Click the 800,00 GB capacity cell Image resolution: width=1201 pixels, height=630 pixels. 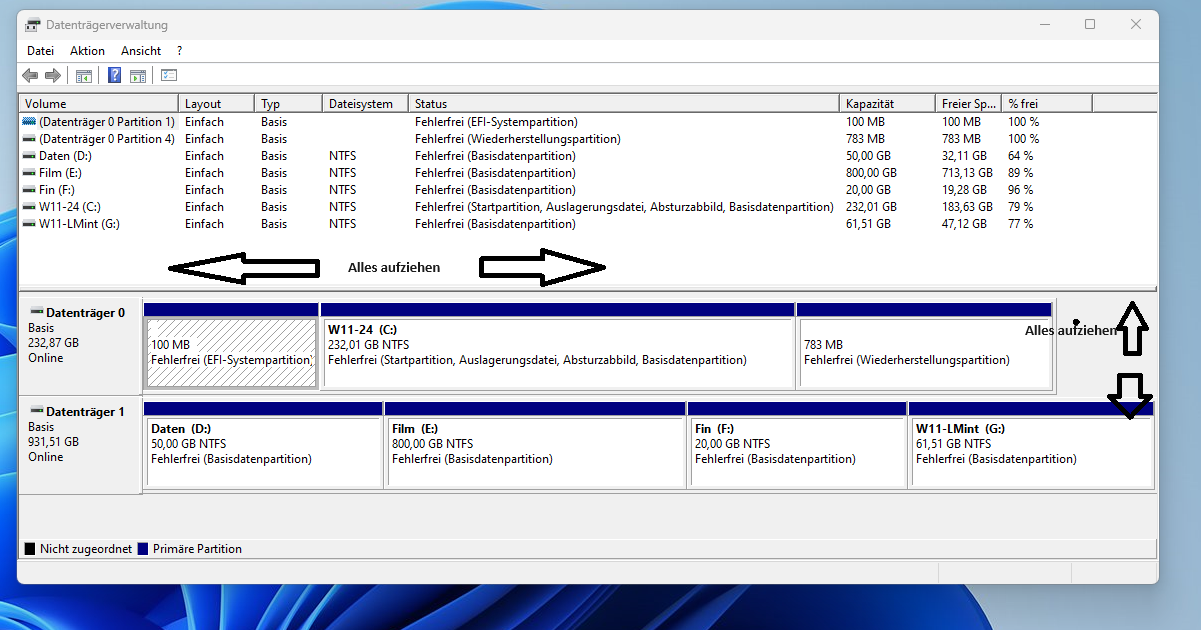click(871, 173)
